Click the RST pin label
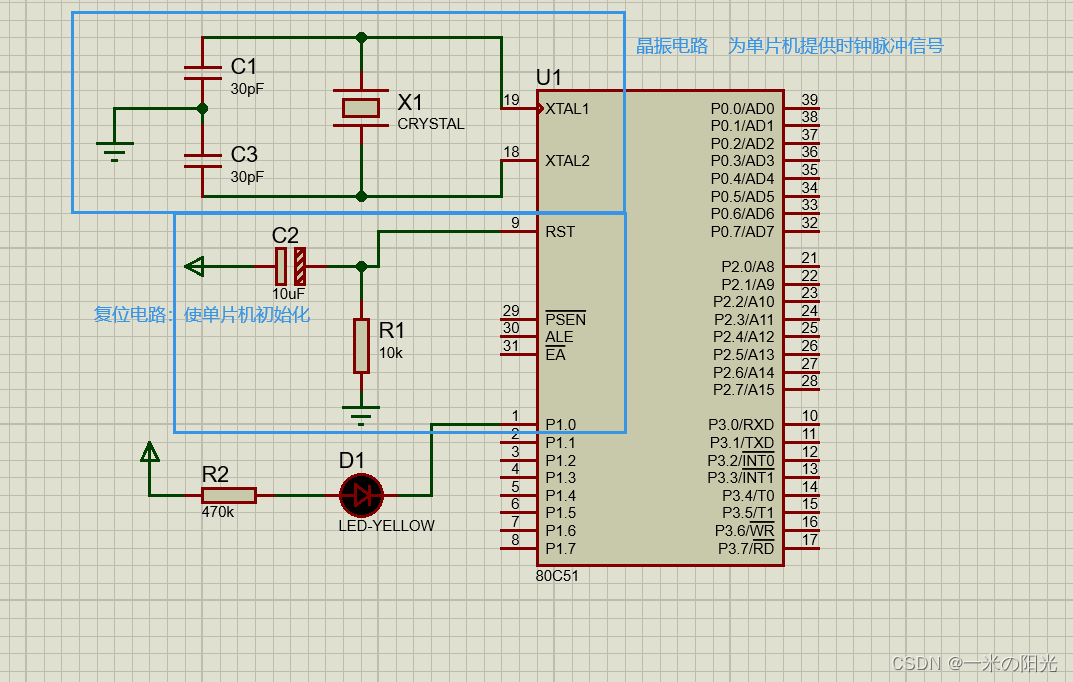 tap(560, 232)
